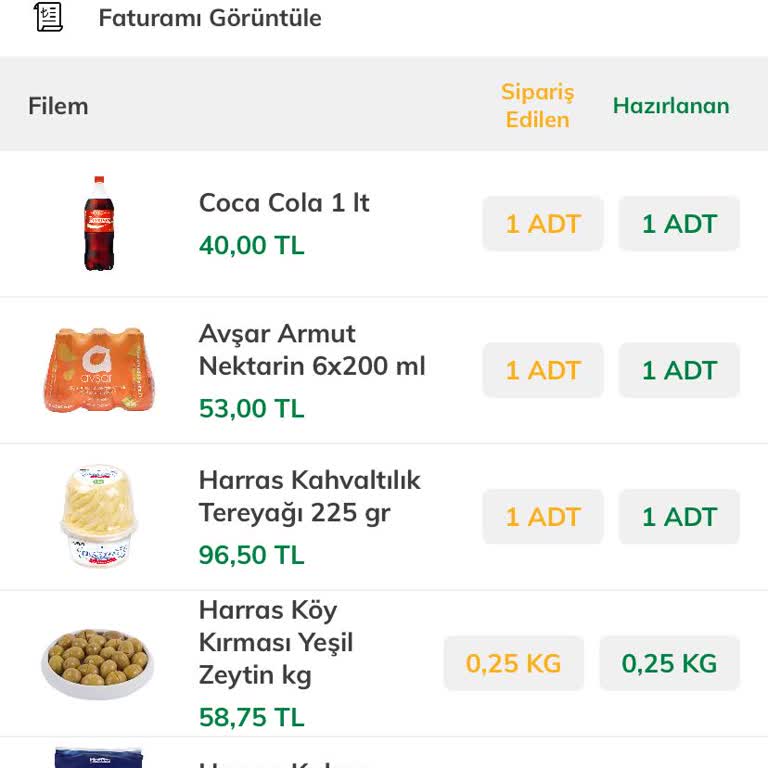The height and width of the screenshot is (768, 768).
Task: Tap the Harras butter tub image
Action: tap(98, 516)
